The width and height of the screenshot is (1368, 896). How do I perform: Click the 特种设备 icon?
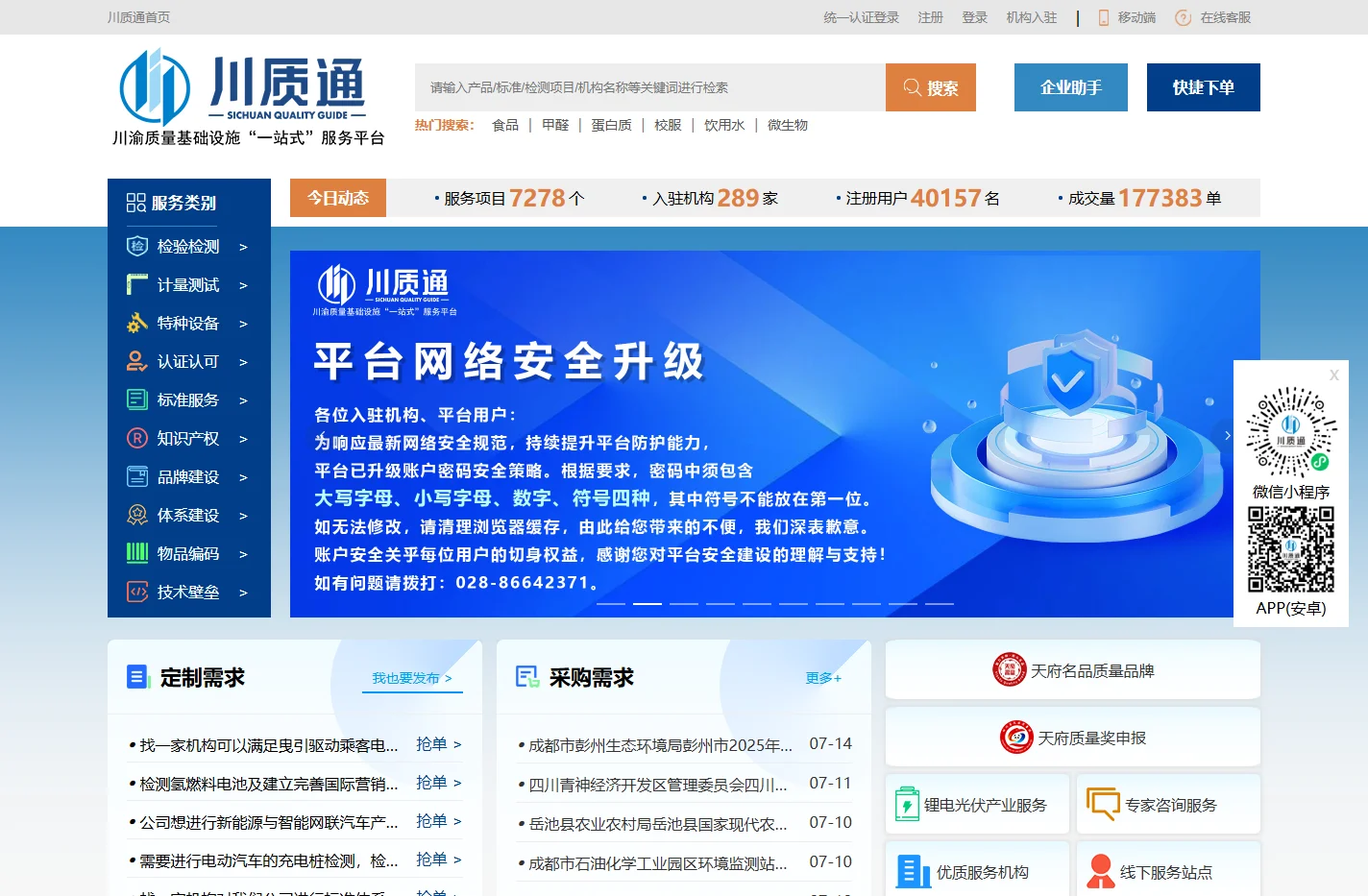(x=137, y=323)
